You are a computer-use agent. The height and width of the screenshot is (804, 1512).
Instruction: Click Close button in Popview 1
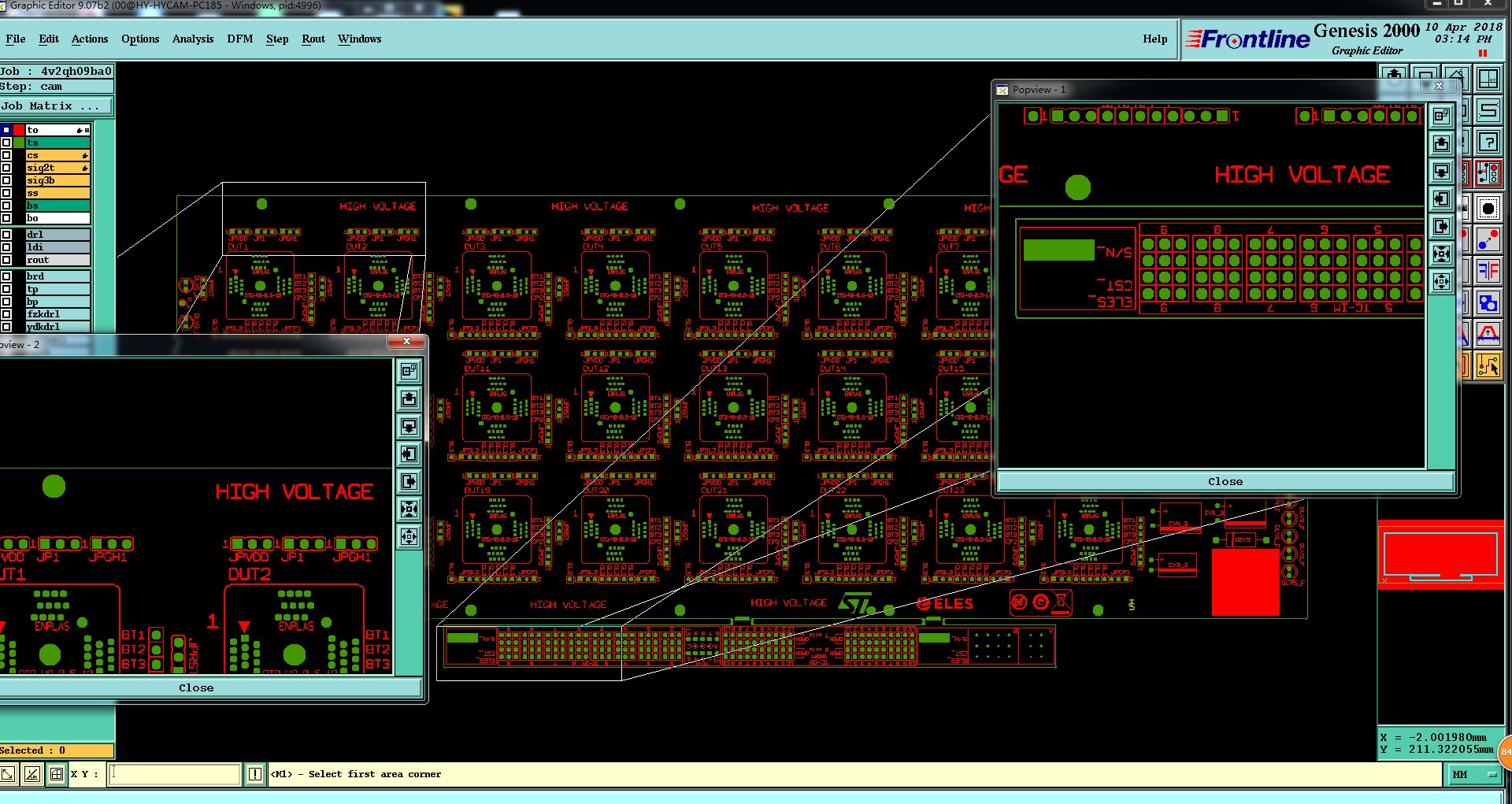click(x=1225, y=481)
